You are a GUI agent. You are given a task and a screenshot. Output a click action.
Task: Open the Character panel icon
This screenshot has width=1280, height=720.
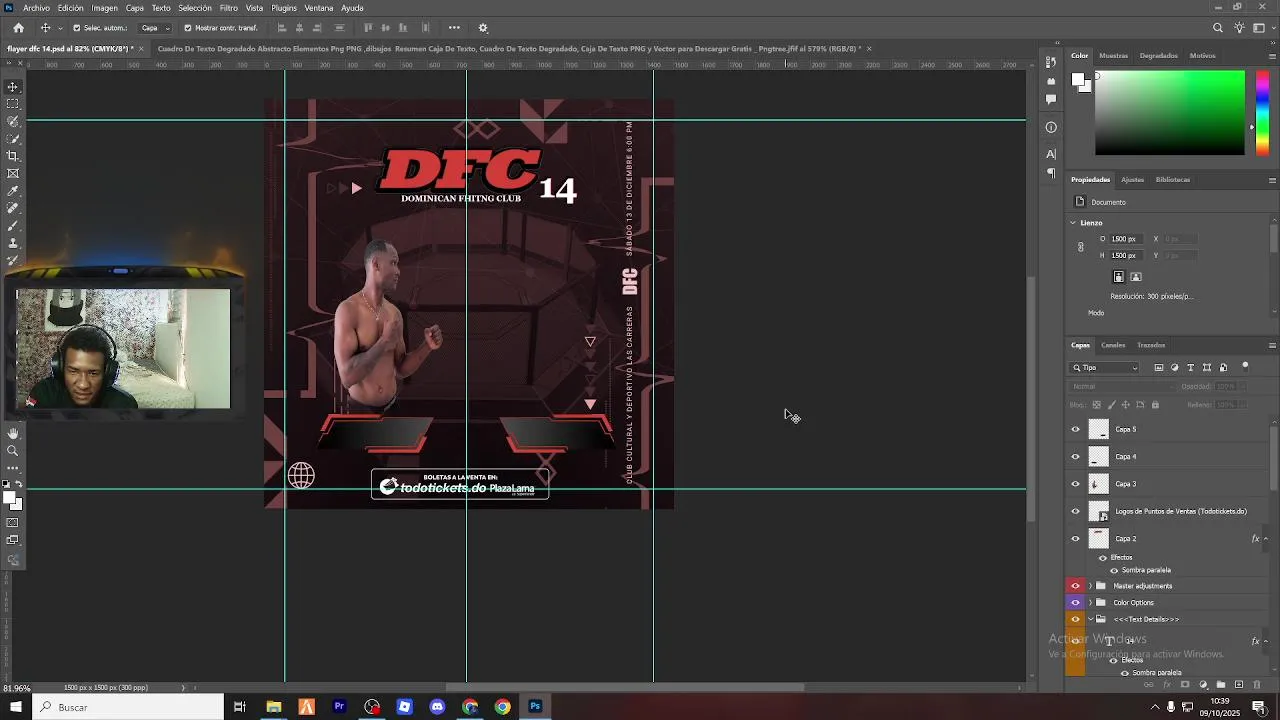tap(1051, 154)
